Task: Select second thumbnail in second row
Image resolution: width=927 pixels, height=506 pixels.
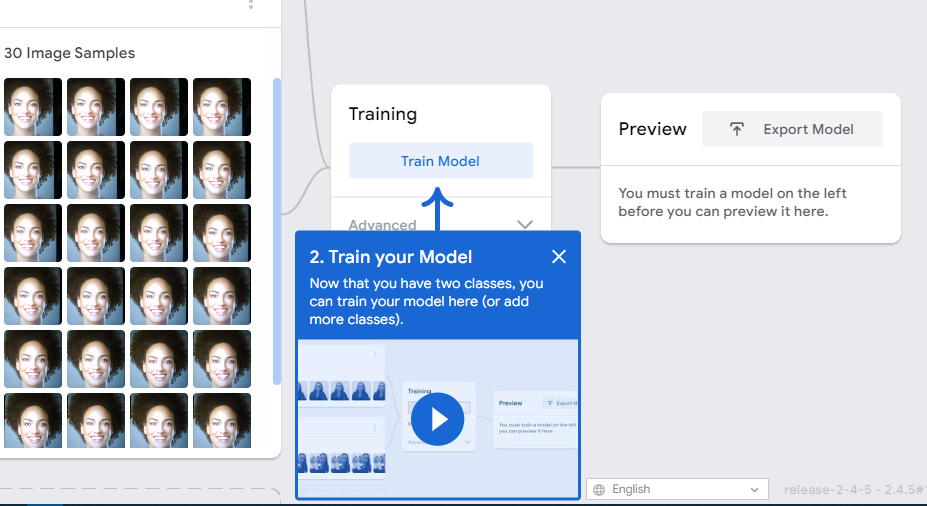Action: 96,170
